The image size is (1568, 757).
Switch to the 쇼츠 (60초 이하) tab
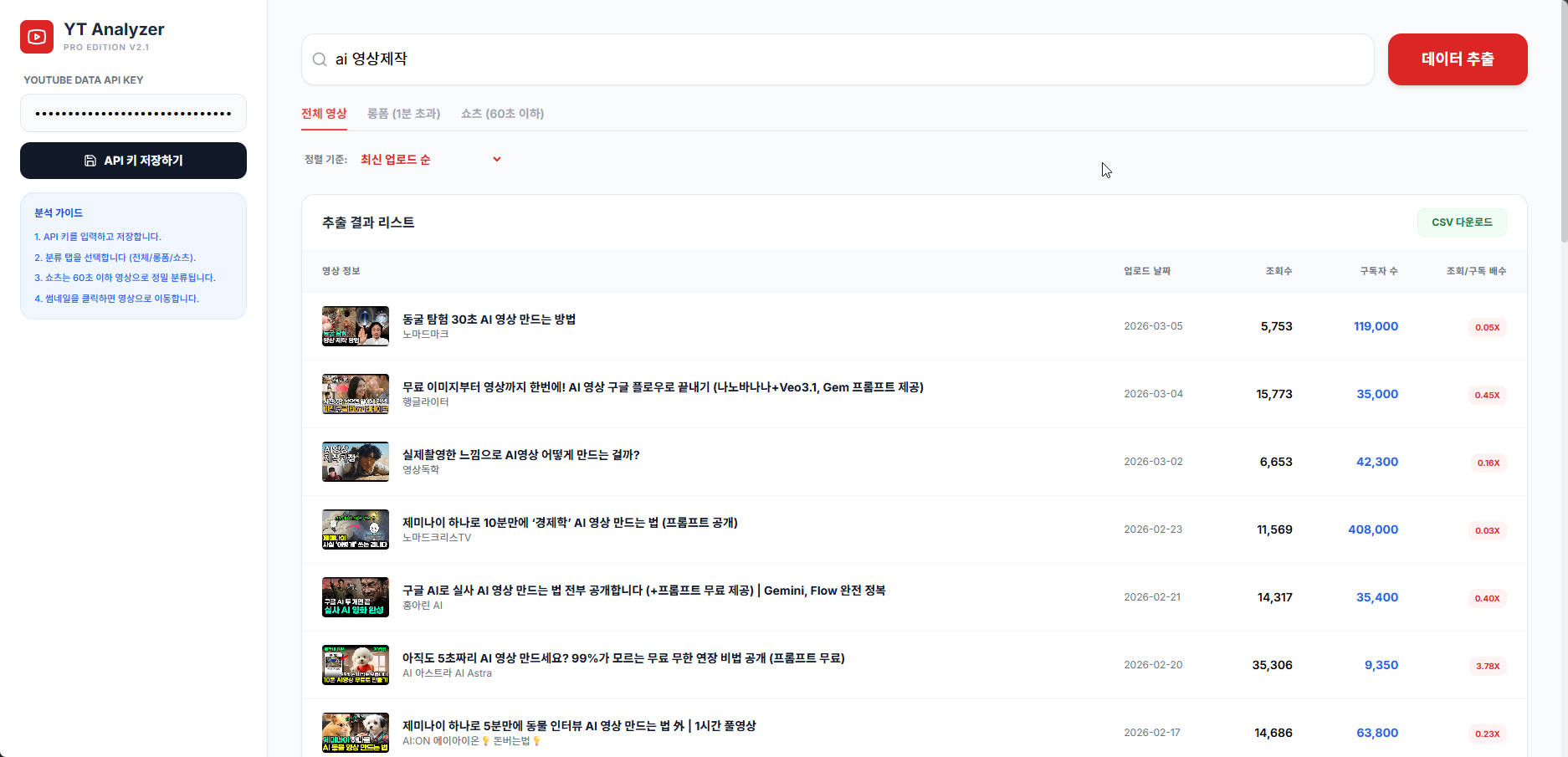pos(501,113)
